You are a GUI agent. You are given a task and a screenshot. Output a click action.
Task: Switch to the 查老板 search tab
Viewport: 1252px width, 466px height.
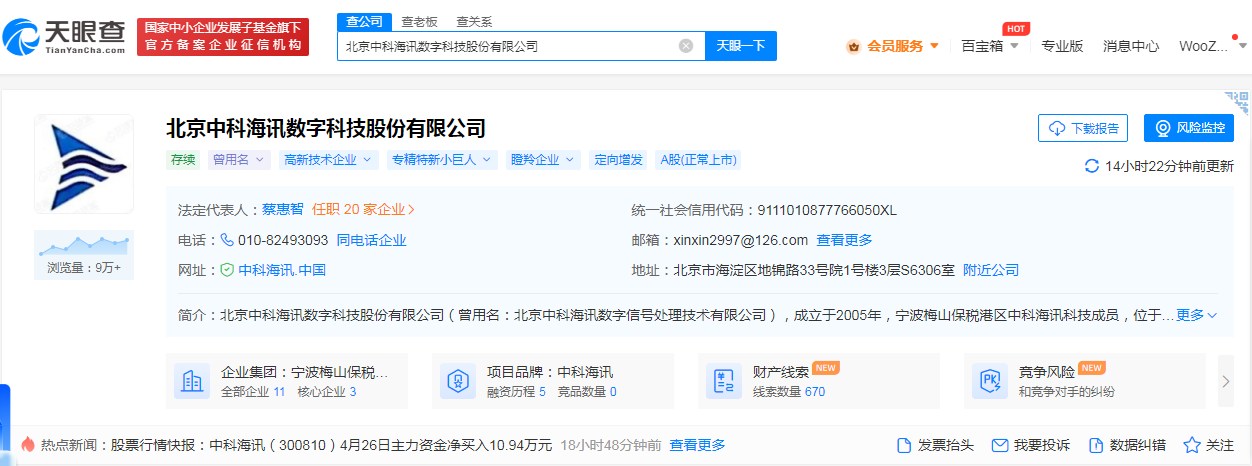[x=419, y=21]
